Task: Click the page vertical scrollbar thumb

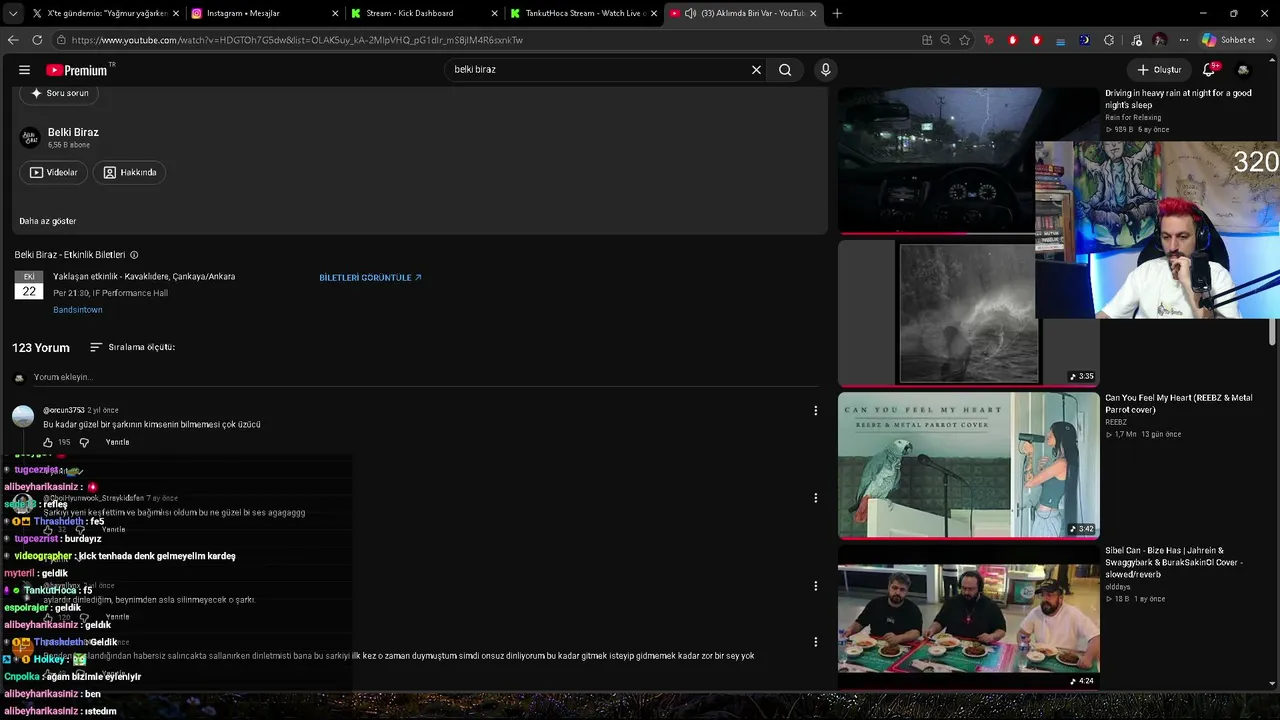Action: pyautogui.click(x=1273, y=332)
